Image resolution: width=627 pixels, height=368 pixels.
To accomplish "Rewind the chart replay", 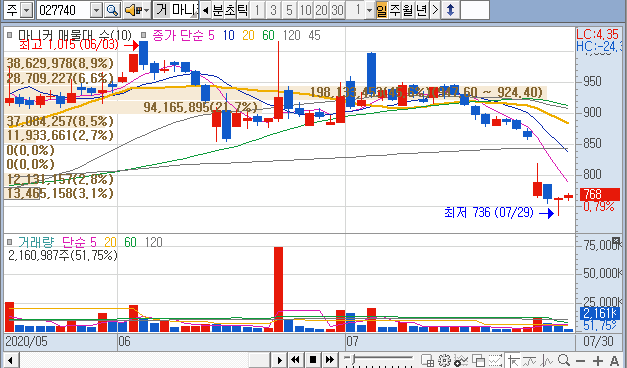I will [x=296, y=360].
